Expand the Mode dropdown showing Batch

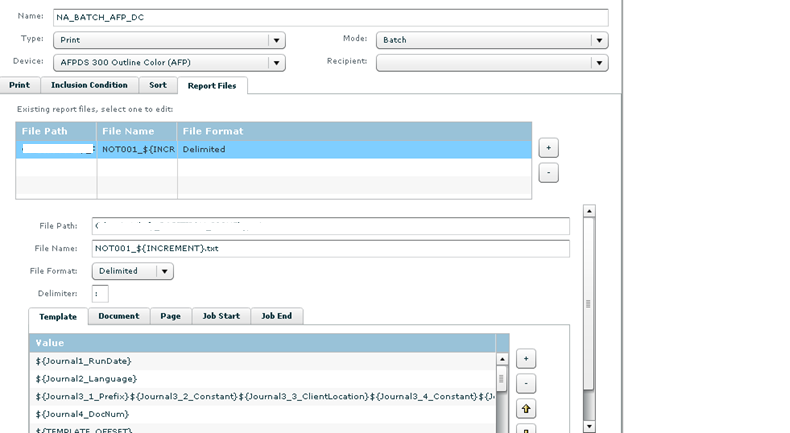(x=599, y=40)
